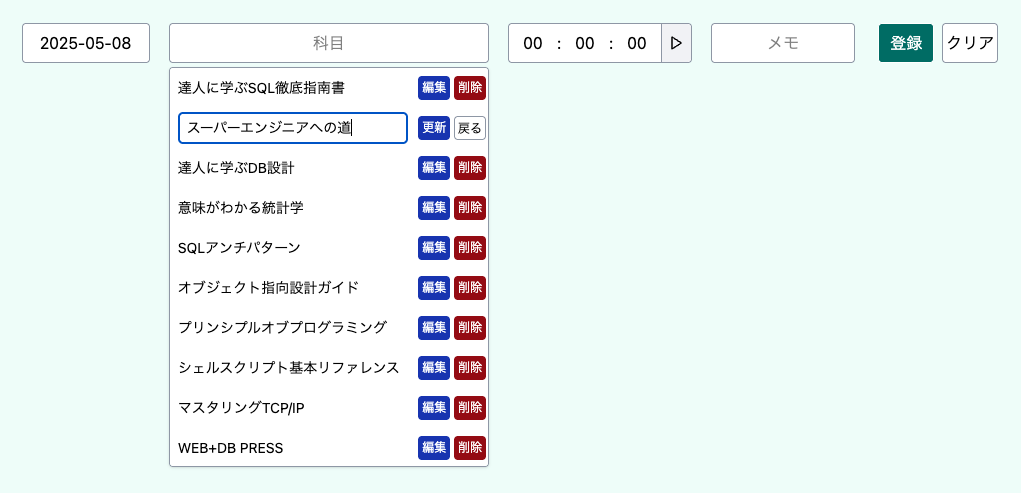Select subject 意味がわかる統計学
This screenshot has width=1021, height=493.
pyautogui.click(x=241, y=208)
